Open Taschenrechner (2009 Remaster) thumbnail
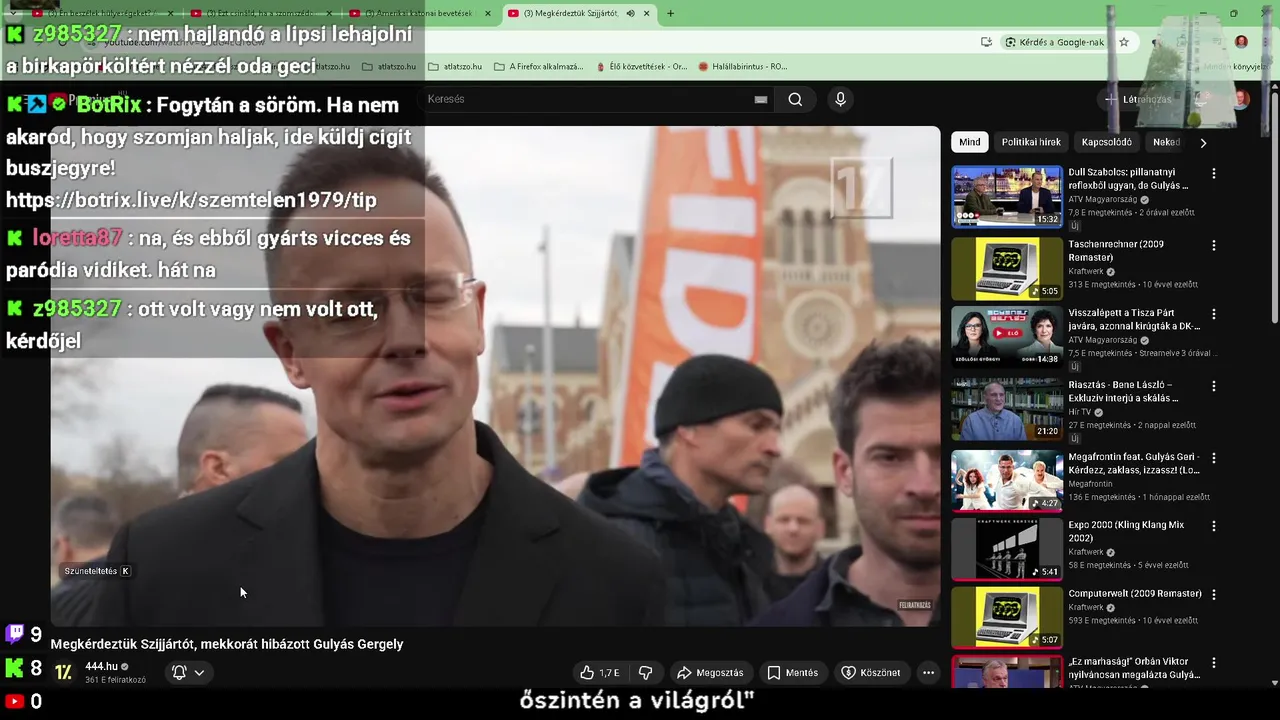The image size is (1280, 720). [1007, 269]
